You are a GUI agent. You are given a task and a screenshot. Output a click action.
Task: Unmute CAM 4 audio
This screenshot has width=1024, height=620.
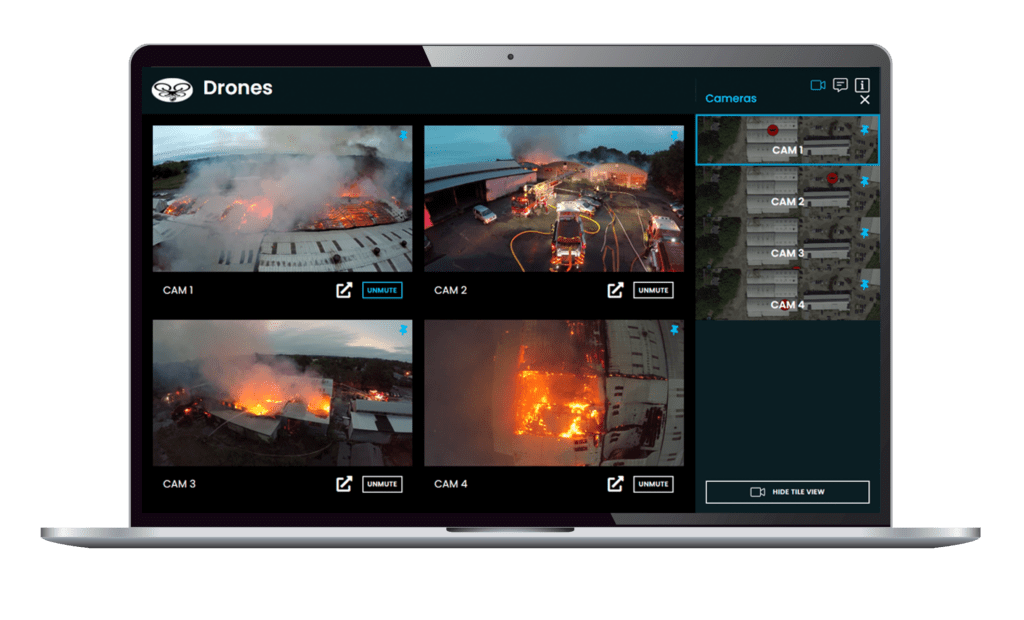[653, 484]
